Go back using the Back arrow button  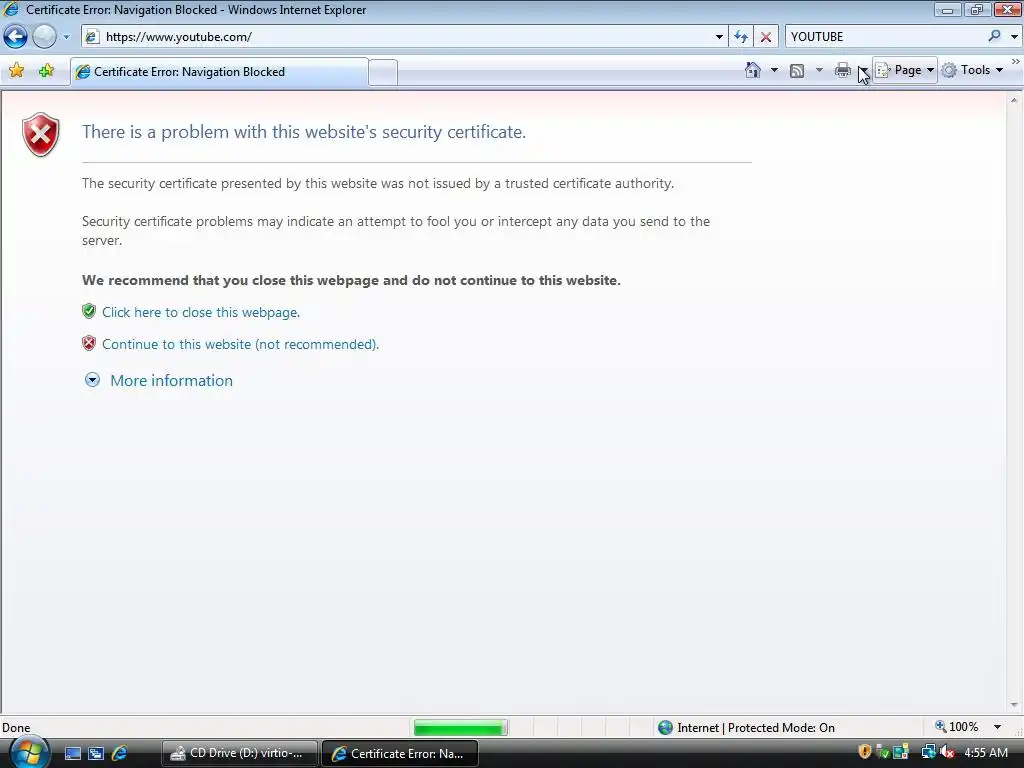tap(15, 37)
